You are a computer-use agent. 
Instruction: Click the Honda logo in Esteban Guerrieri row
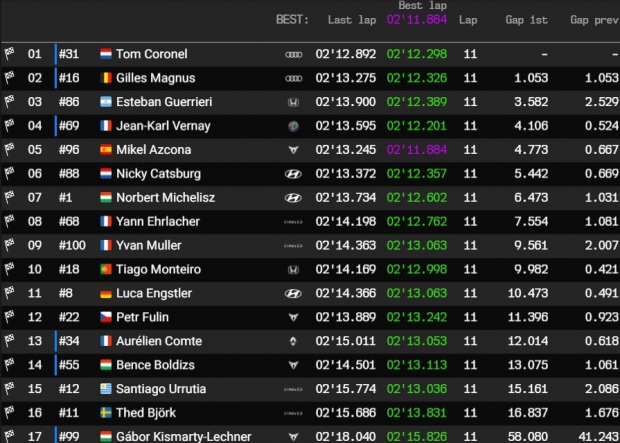293,102
